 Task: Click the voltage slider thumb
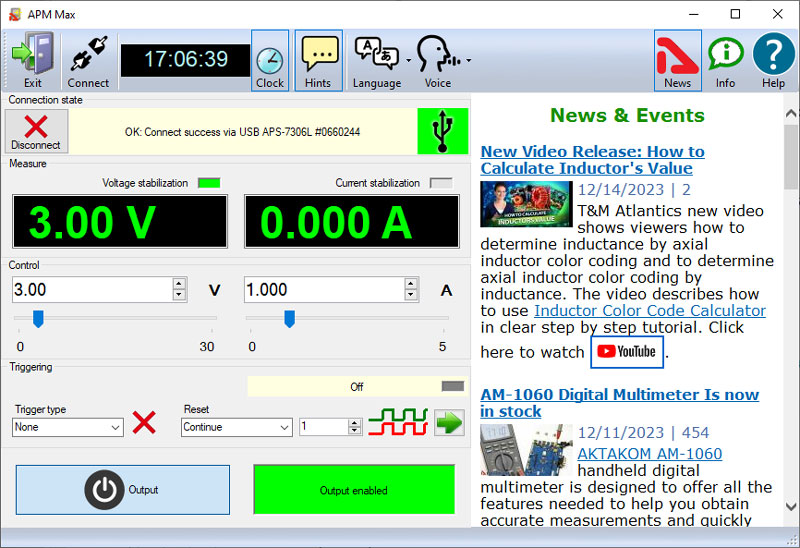point(38,319)
